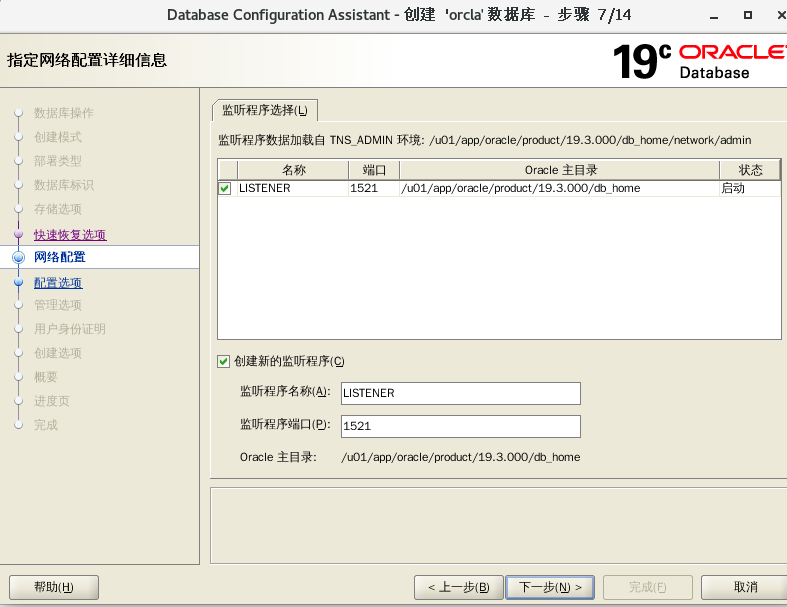Click the 状态 column header
The height and width of the screenshot is (607, 787).
pyautogui.click(x=750, y=170)
